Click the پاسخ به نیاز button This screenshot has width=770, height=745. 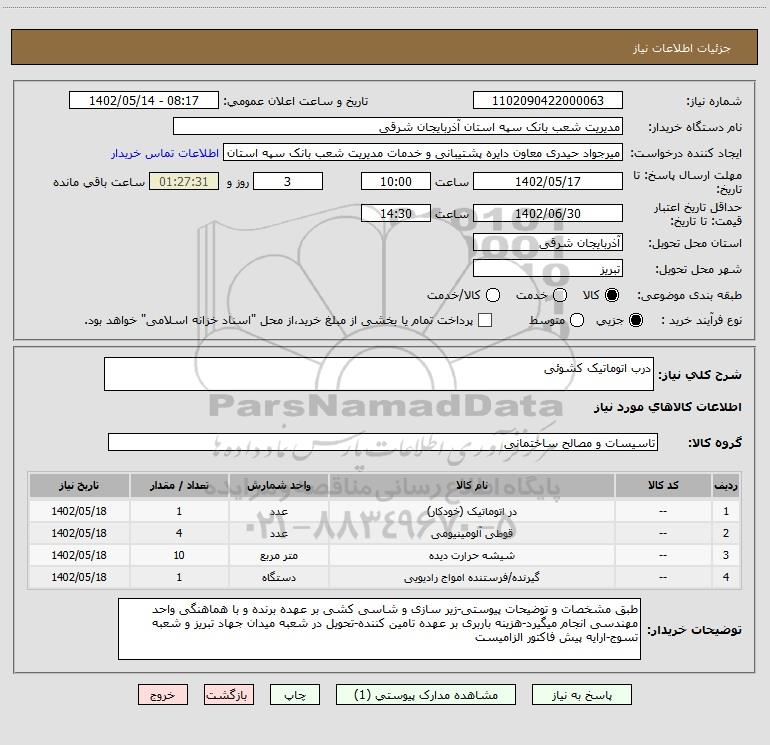click(x=582, y=695)
